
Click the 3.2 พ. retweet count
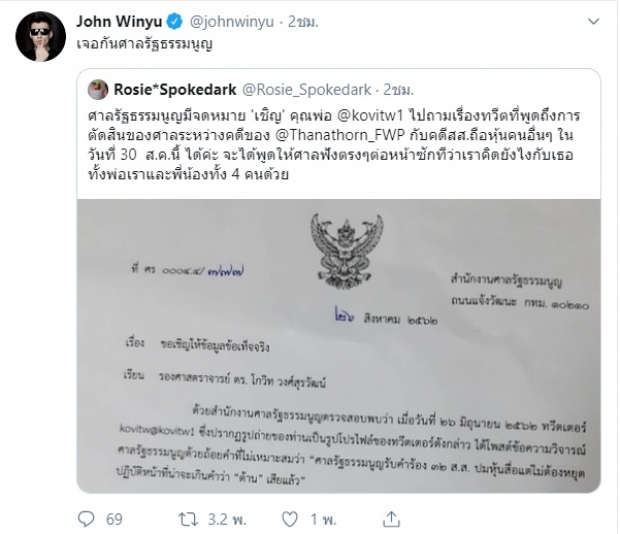coord(227,519)
